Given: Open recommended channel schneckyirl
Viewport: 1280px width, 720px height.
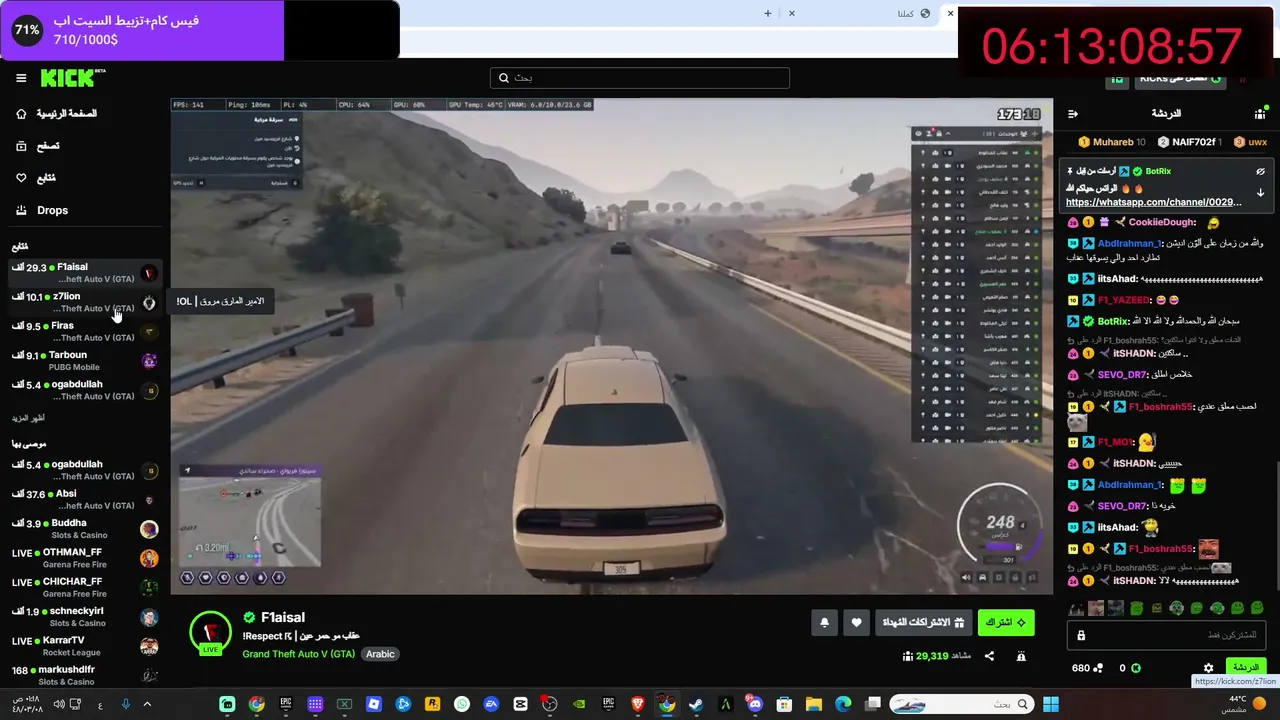Looking at the screenshot, I should [x=84, y=617].
